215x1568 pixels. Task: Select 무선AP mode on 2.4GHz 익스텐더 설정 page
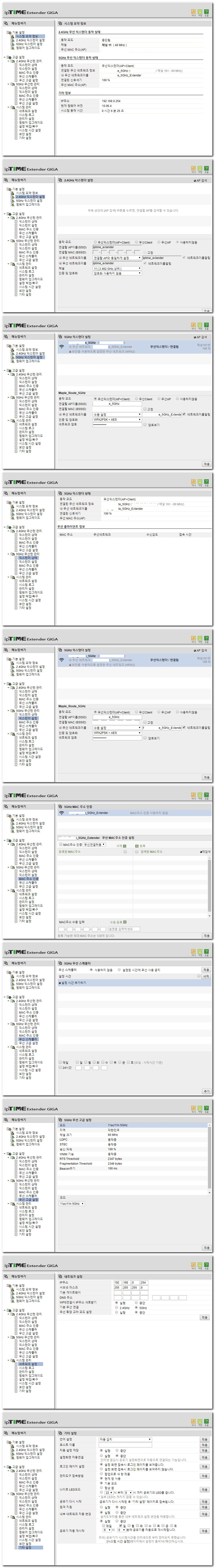[159, 242]
